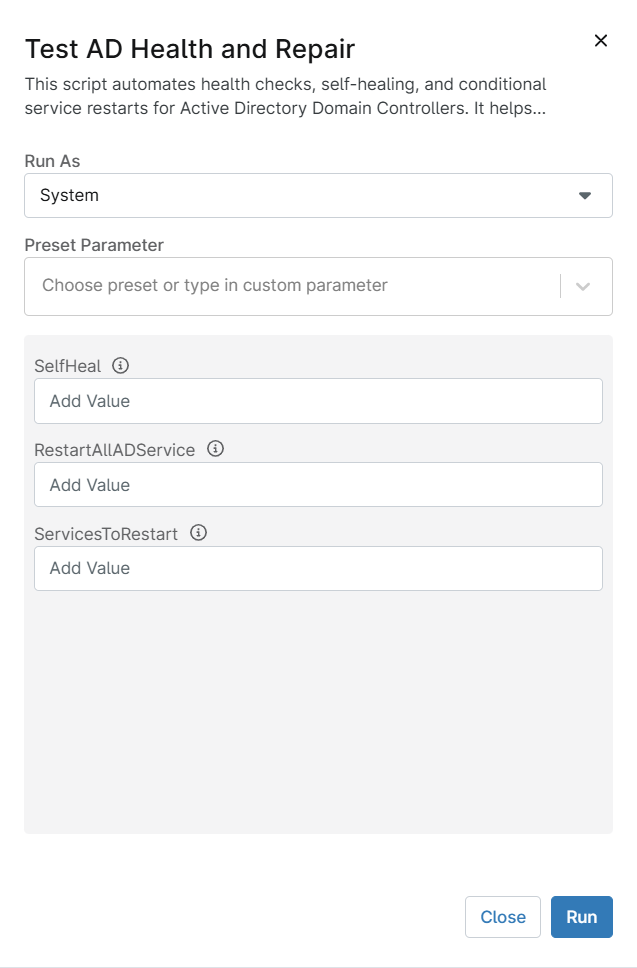Click the Run As caret arrow
This screenshot has width=637, height=968.
585,196
